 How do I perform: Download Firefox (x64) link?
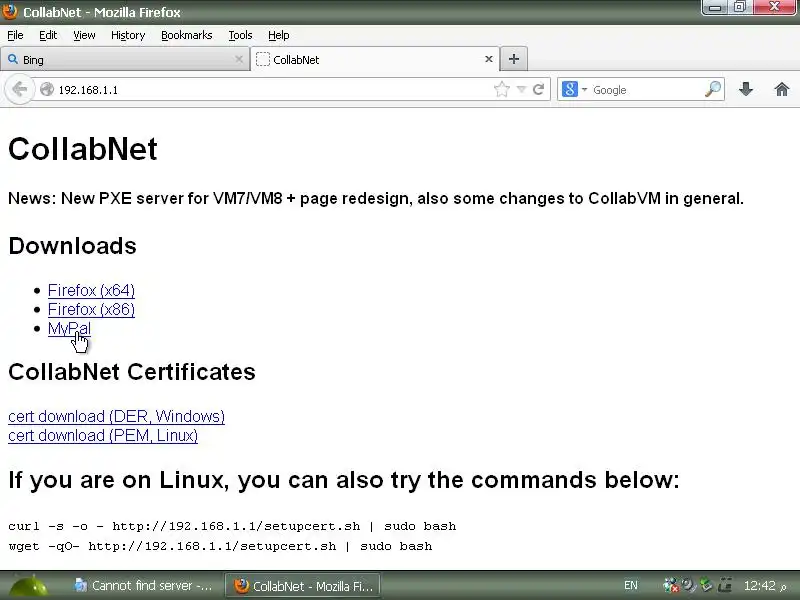pyautogui.click(x=91, y=290)
